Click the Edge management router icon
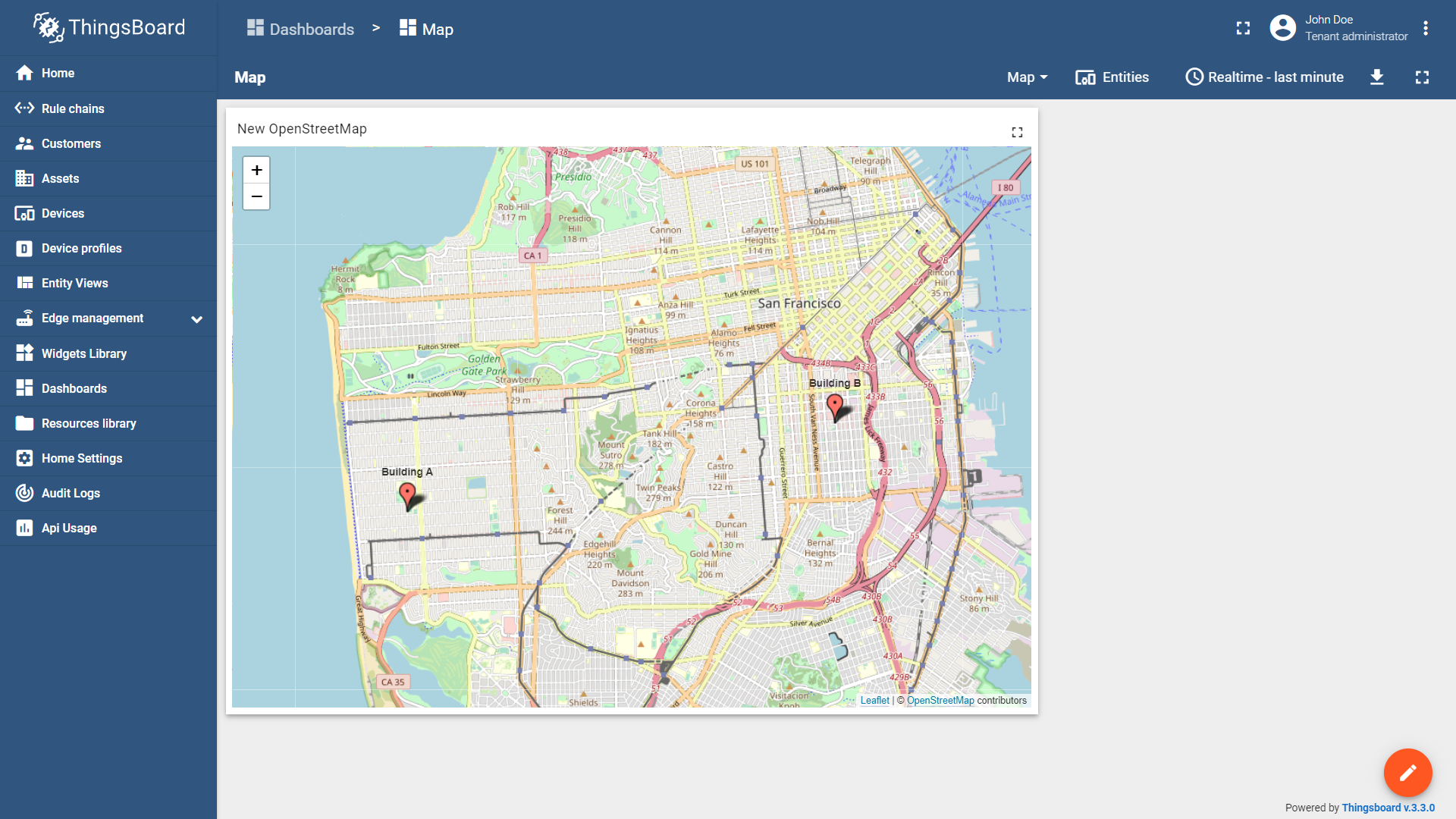The image size is (1456, 819). point(24,318)
